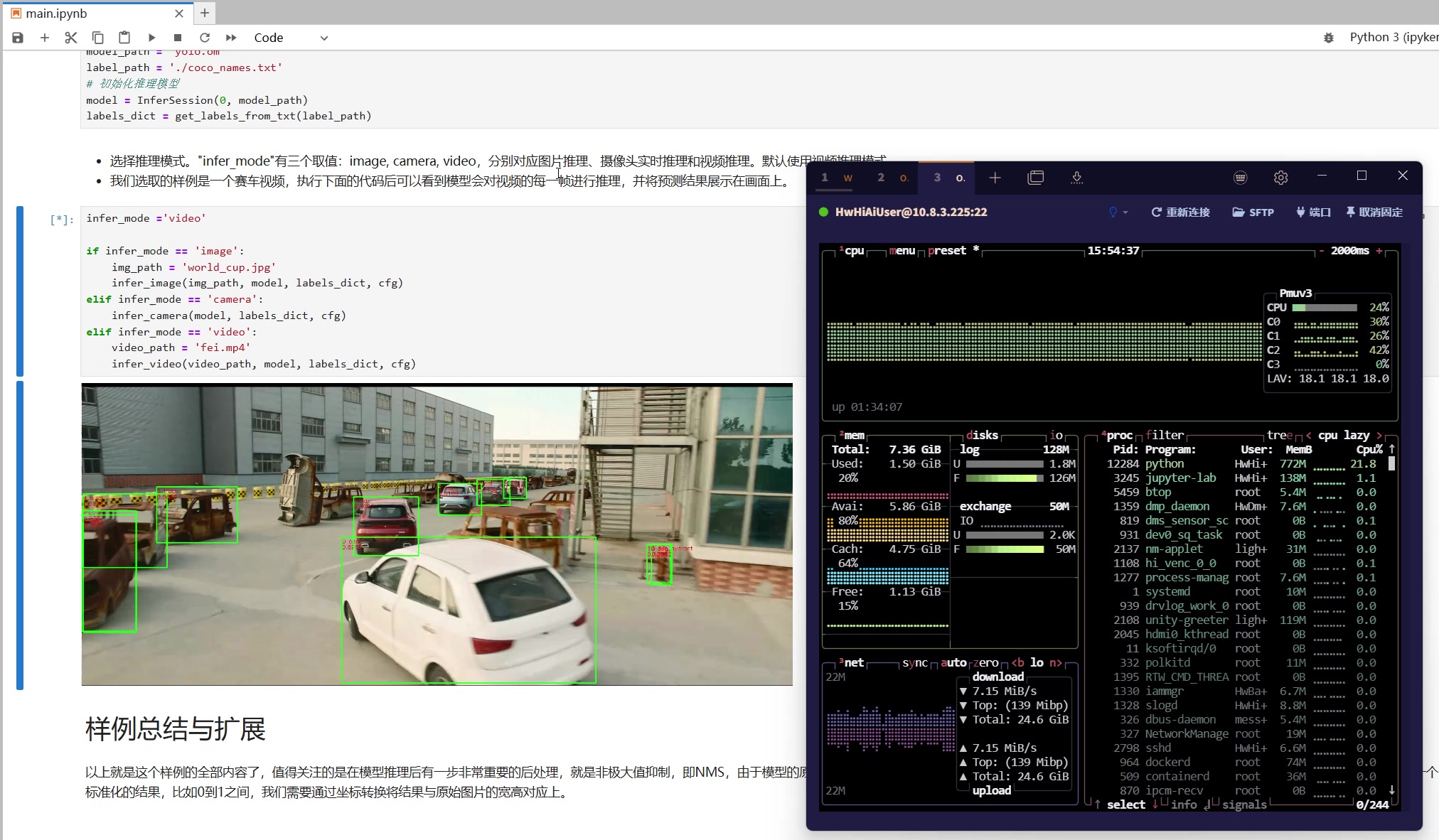Restart kernel and run all cells

pos(231,38)
